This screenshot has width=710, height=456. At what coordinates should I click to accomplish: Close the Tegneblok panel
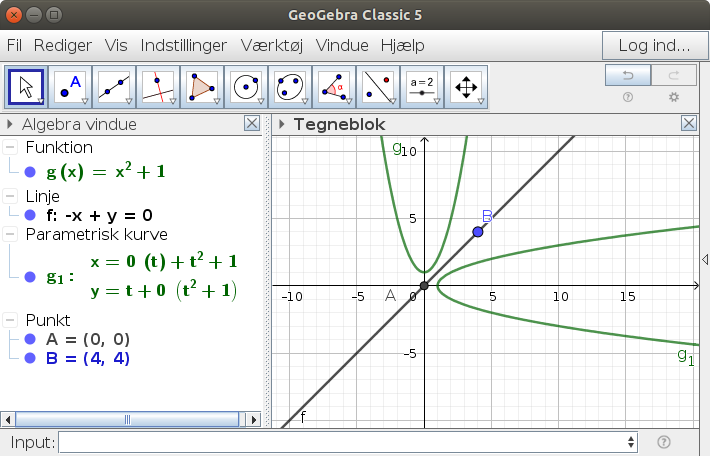coord(689,123)
